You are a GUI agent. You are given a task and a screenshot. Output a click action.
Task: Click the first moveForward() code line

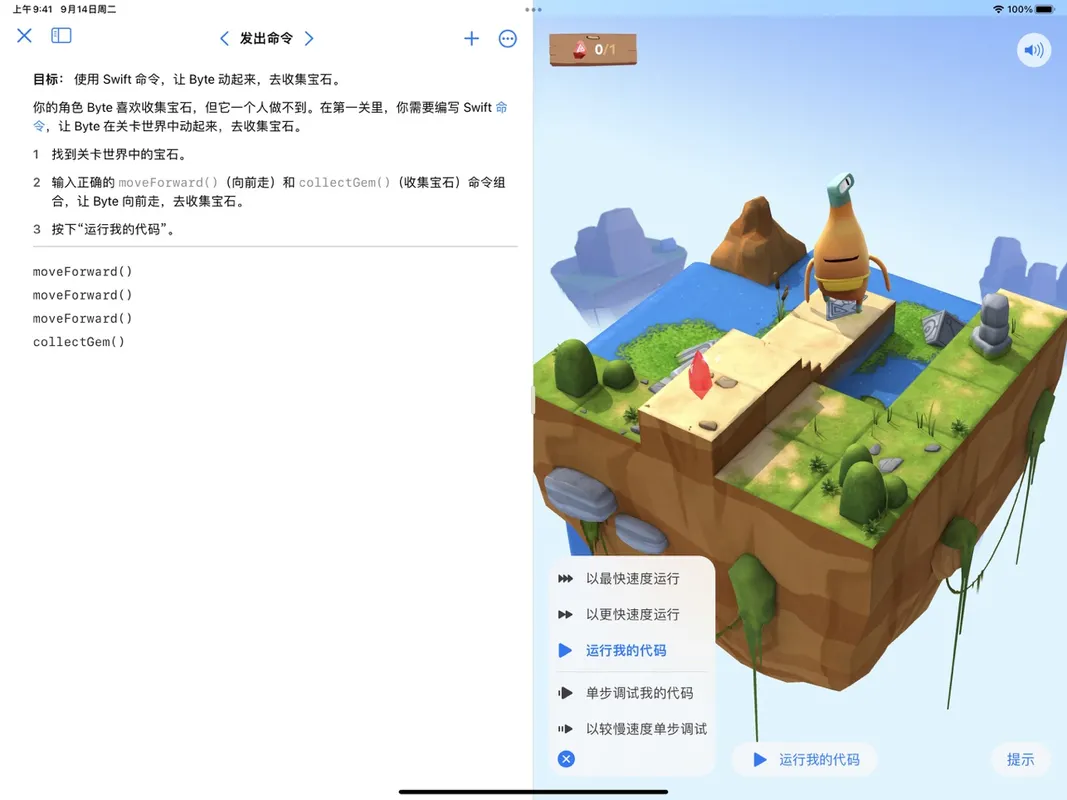point(82,271)
